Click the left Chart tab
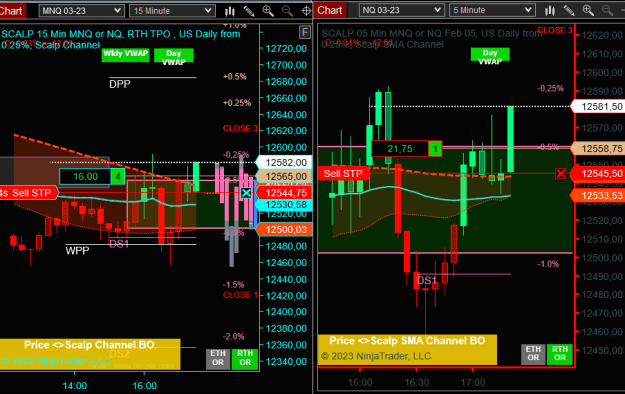The height and width of the screenshot is (394, 625). (12, 11)
